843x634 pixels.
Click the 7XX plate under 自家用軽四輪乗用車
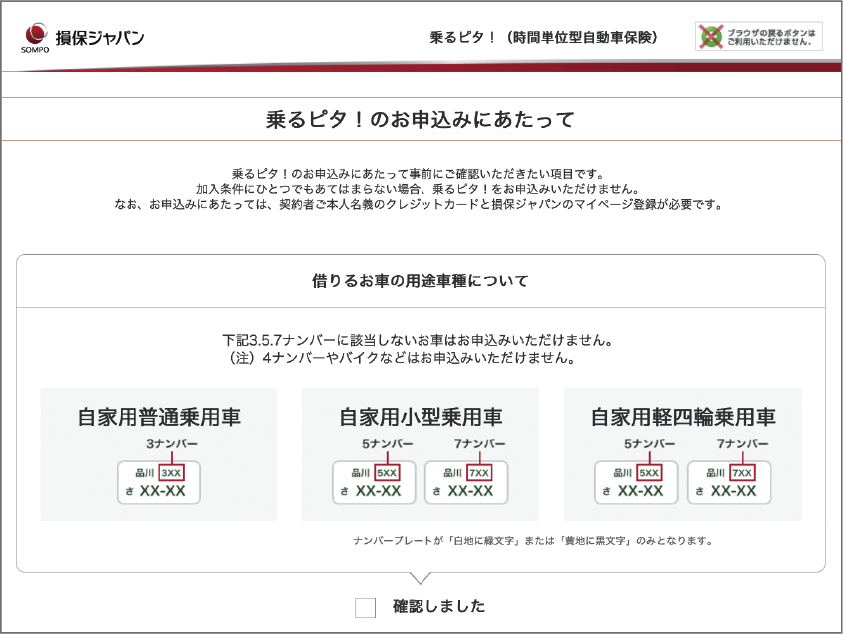tap(729, 482)
